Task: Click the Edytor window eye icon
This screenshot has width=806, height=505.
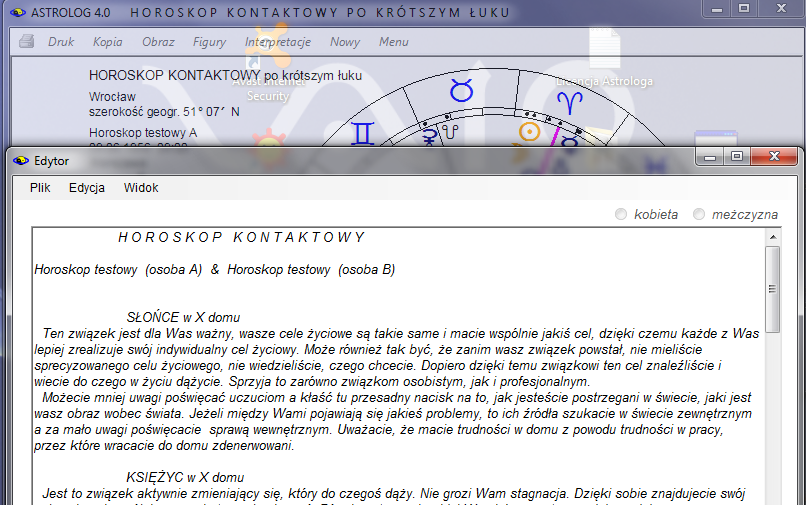Action: coord(21,160)
